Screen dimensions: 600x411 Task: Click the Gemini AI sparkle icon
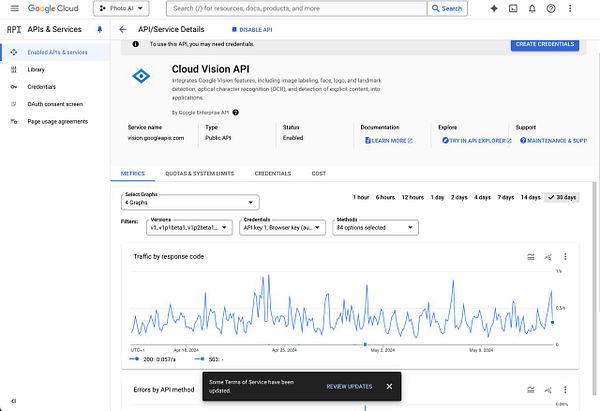493,8
